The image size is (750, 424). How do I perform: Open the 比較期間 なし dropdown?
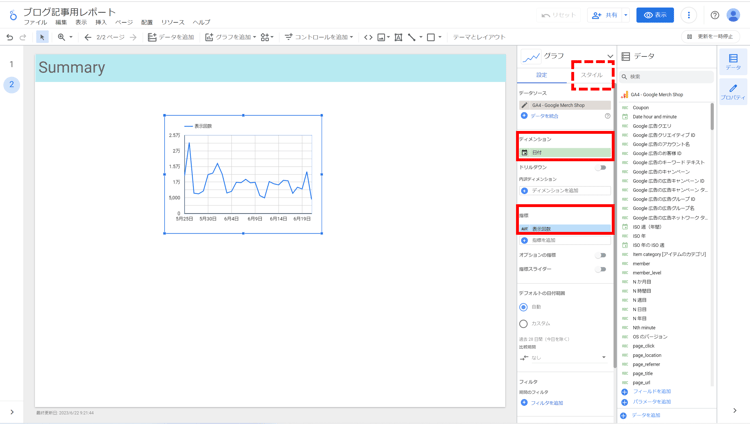(x=564, y=357)
